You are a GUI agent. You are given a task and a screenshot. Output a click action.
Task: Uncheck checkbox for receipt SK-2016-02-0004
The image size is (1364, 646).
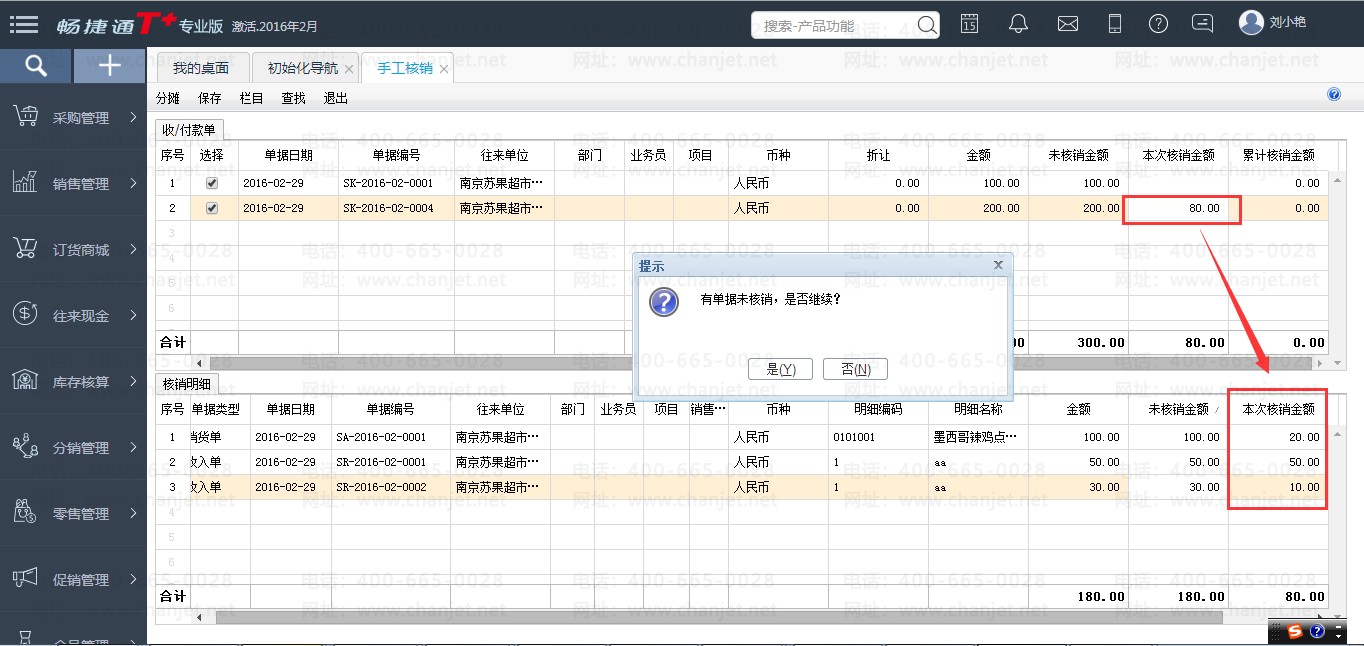point(211,209)
